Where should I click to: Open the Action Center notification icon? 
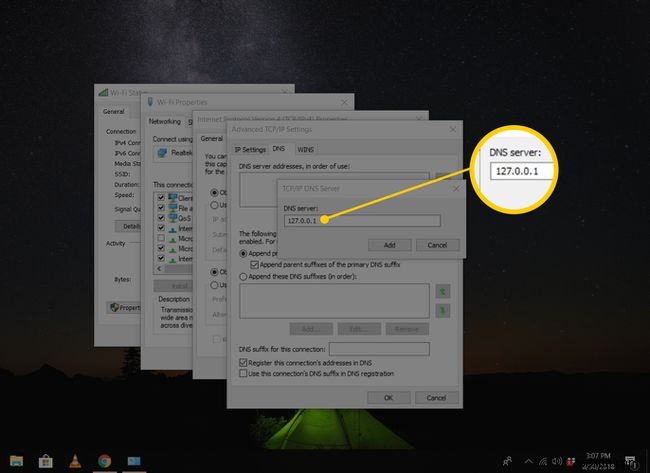coord(631,461)
